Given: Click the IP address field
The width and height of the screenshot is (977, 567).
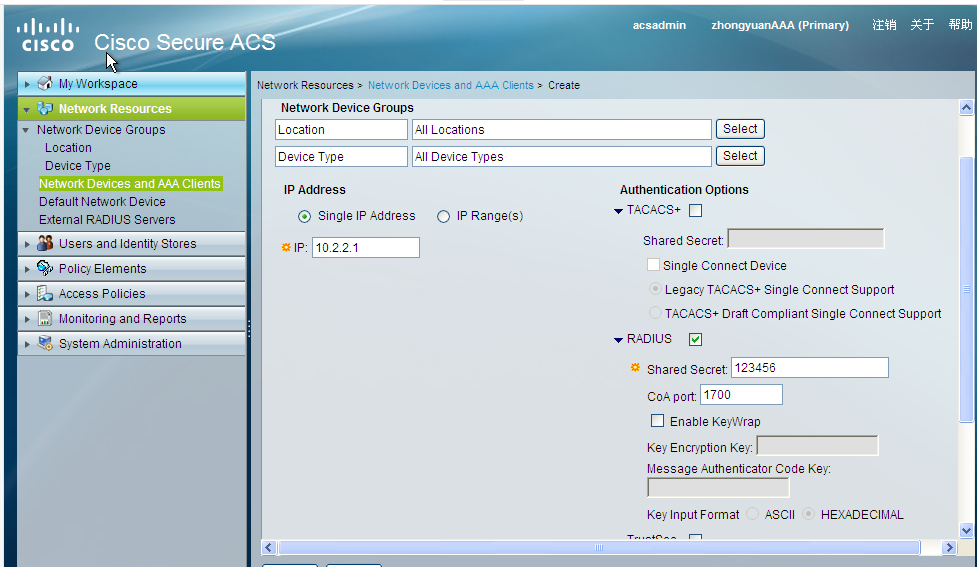Looking at the screenshot, I should [x=366, y=247].
